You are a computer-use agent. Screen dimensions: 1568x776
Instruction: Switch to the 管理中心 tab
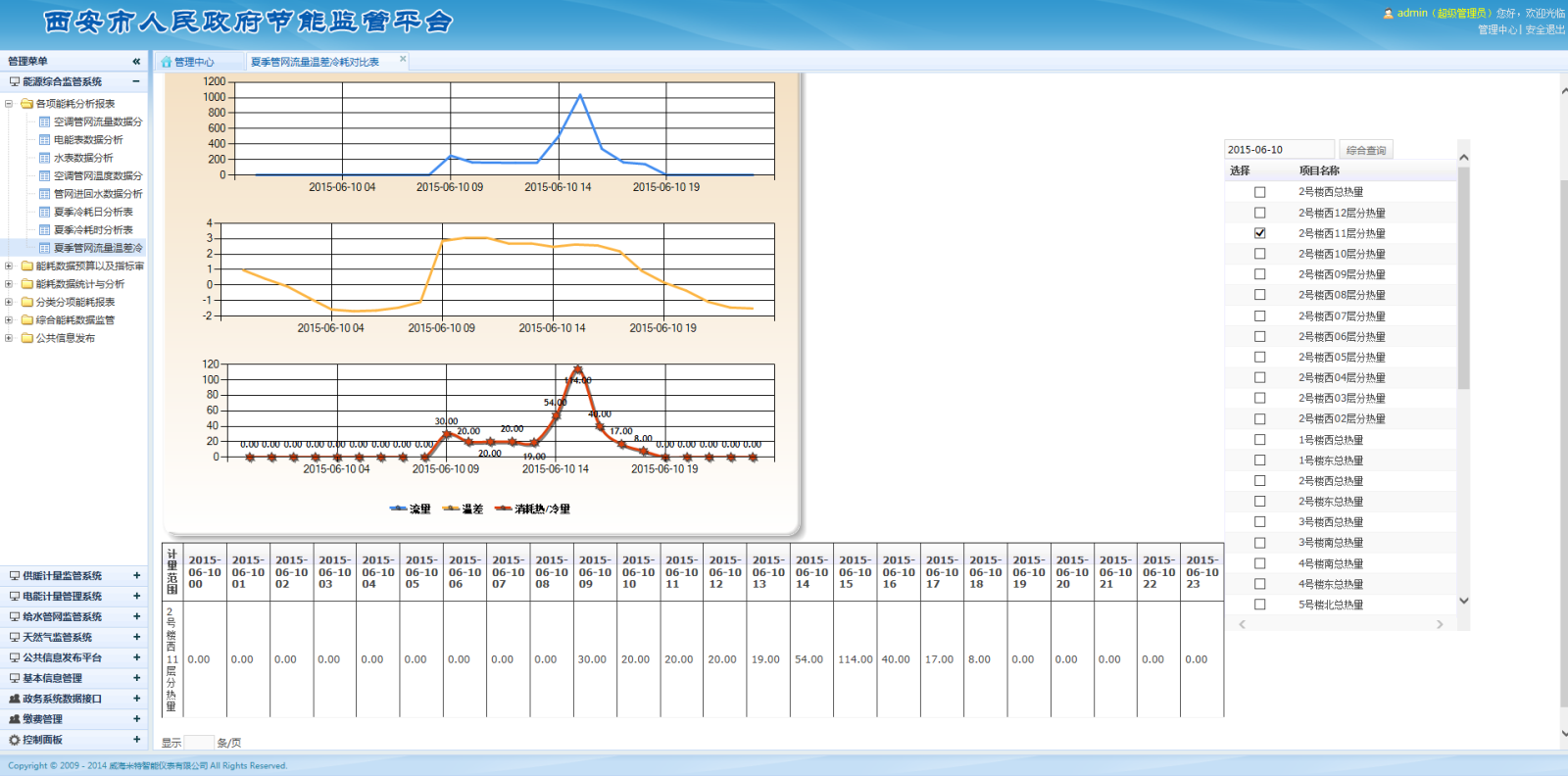(194, 62)
